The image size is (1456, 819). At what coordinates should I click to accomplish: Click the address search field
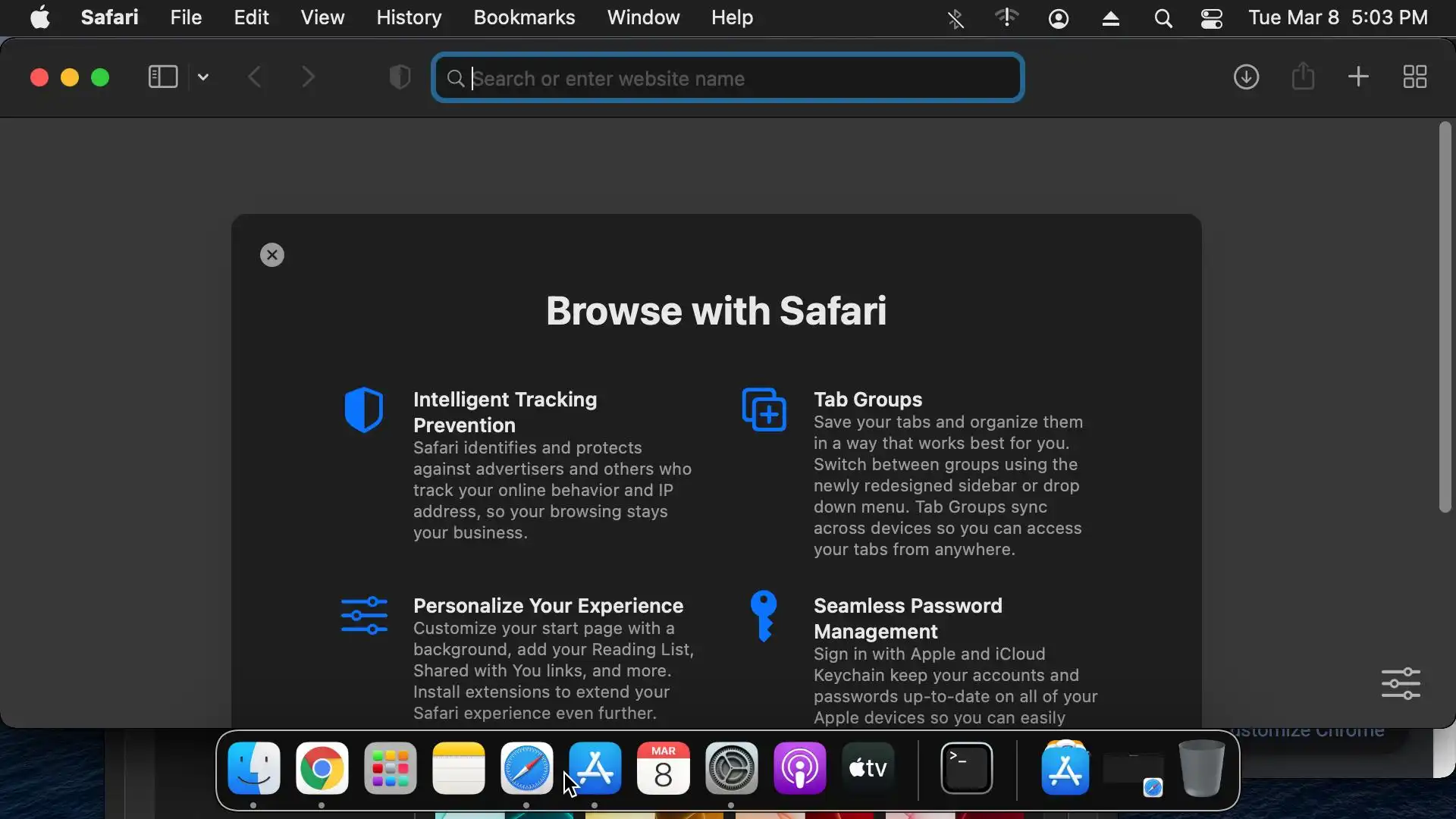[728, 78]
